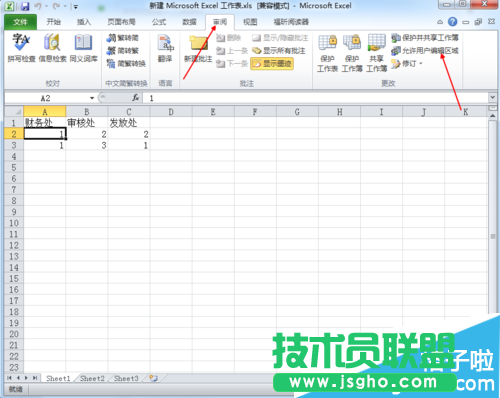Convert text with 简转繁
The height and width of the screenshot is (398, 500).
123,51
